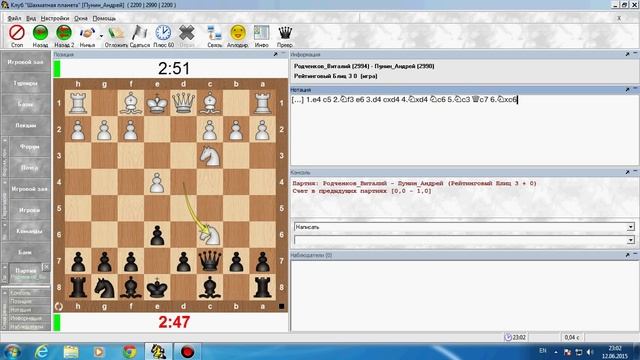Switch to the chess app taskbar icon
The width and height of the screenshot is (640, 360).
[x=158, y=351]
